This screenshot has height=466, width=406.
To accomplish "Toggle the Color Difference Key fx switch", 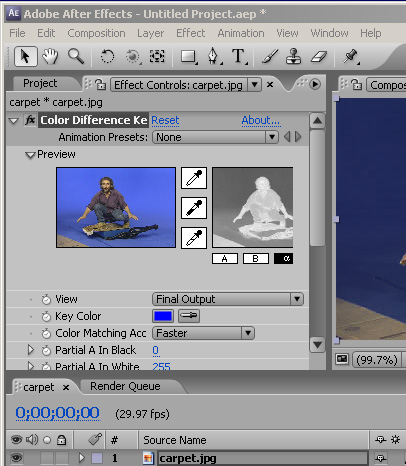I will pyautogui.click(x=30, y=120).
